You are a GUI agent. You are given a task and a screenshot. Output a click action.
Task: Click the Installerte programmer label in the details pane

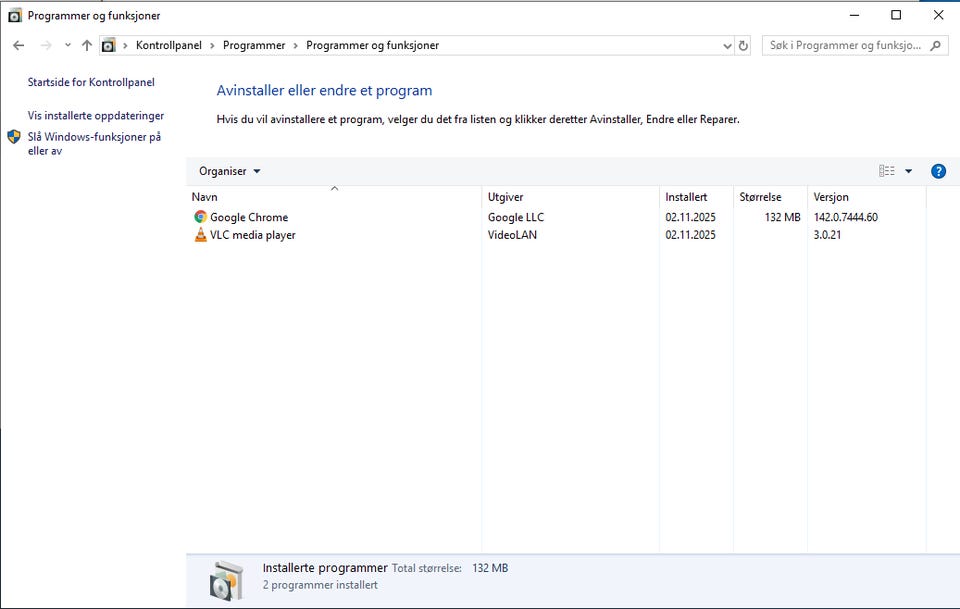pos(325,568)
